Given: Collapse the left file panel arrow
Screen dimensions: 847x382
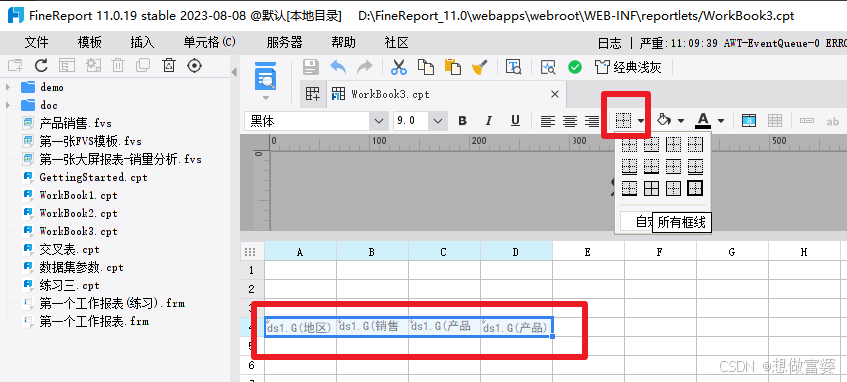Looking at the screenshot, I should pos(234,72).
